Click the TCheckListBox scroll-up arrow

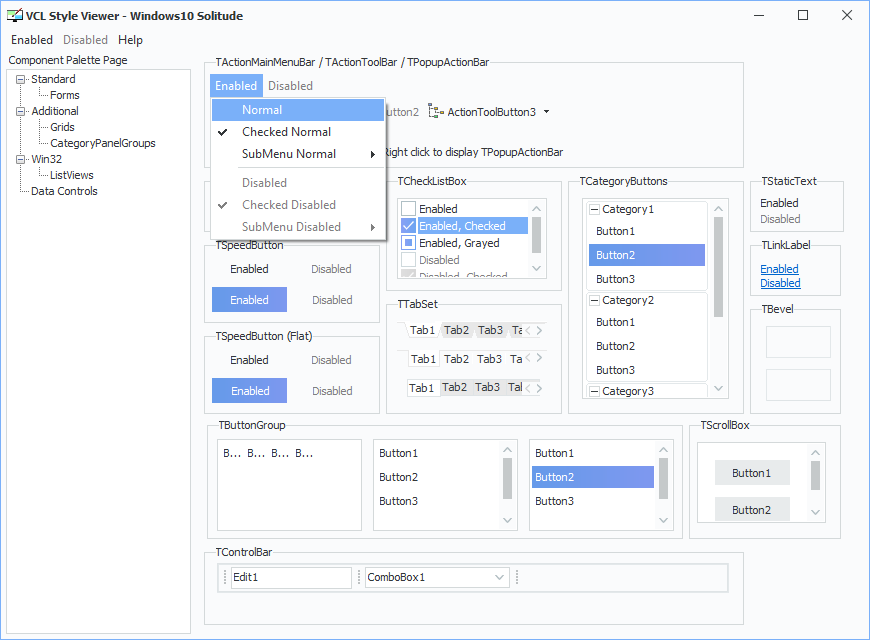point(537,209)
